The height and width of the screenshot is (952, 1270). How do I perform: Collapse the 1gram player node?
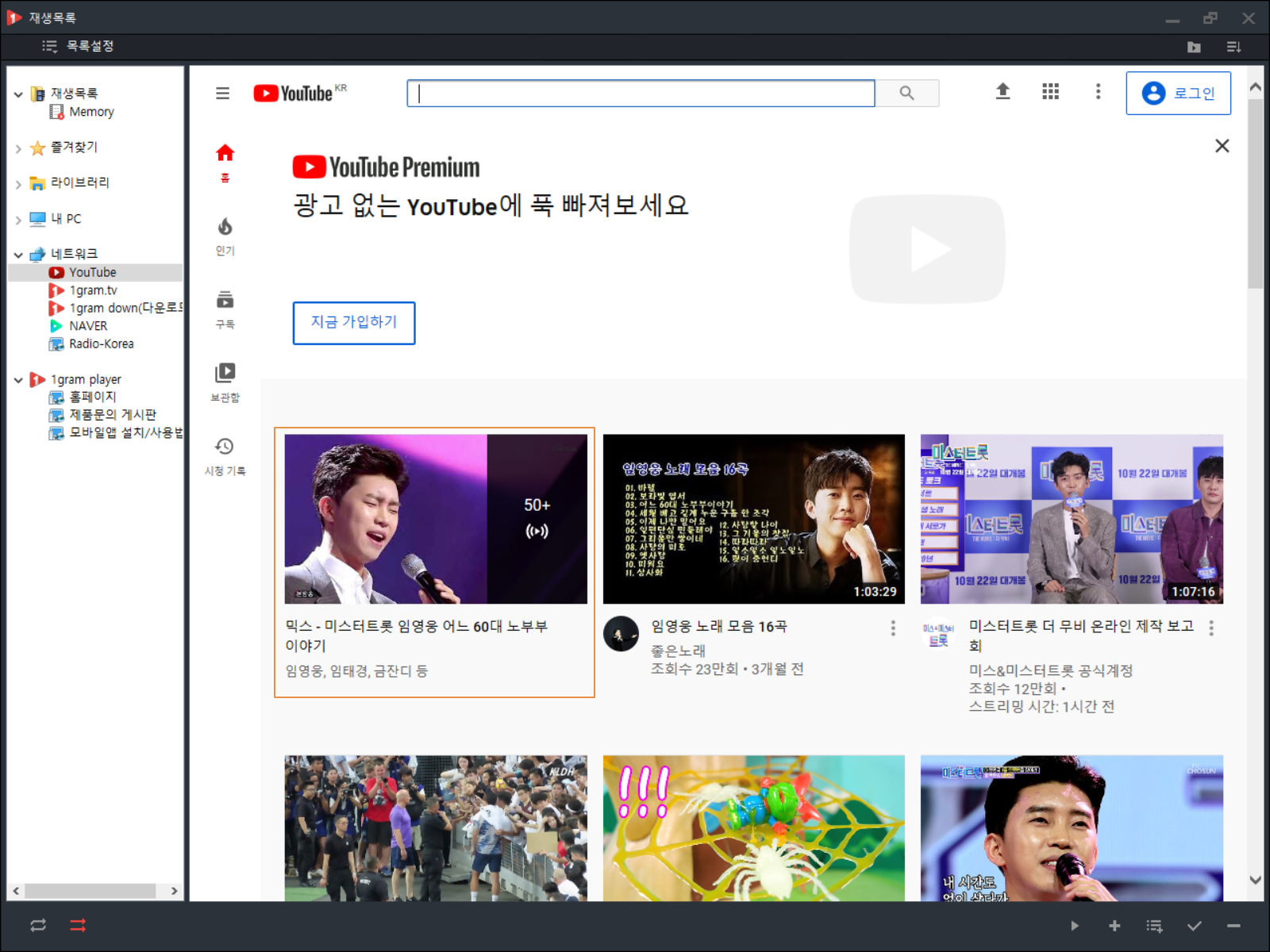tap(18, 380)
